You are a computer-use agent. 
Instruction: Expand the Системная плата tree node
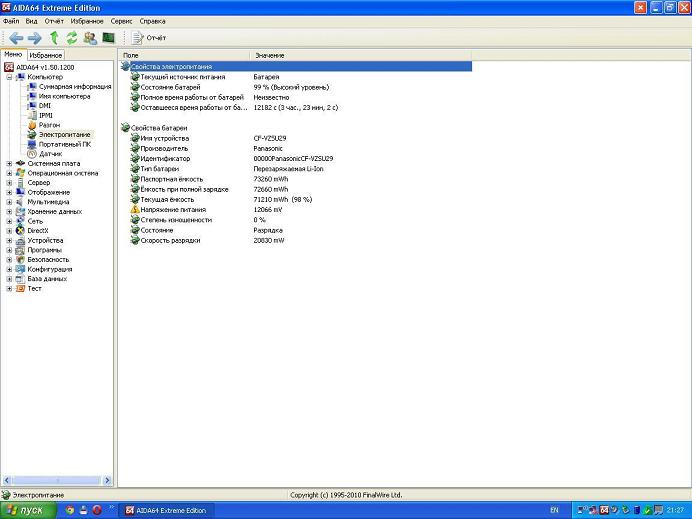pos(10,164)
